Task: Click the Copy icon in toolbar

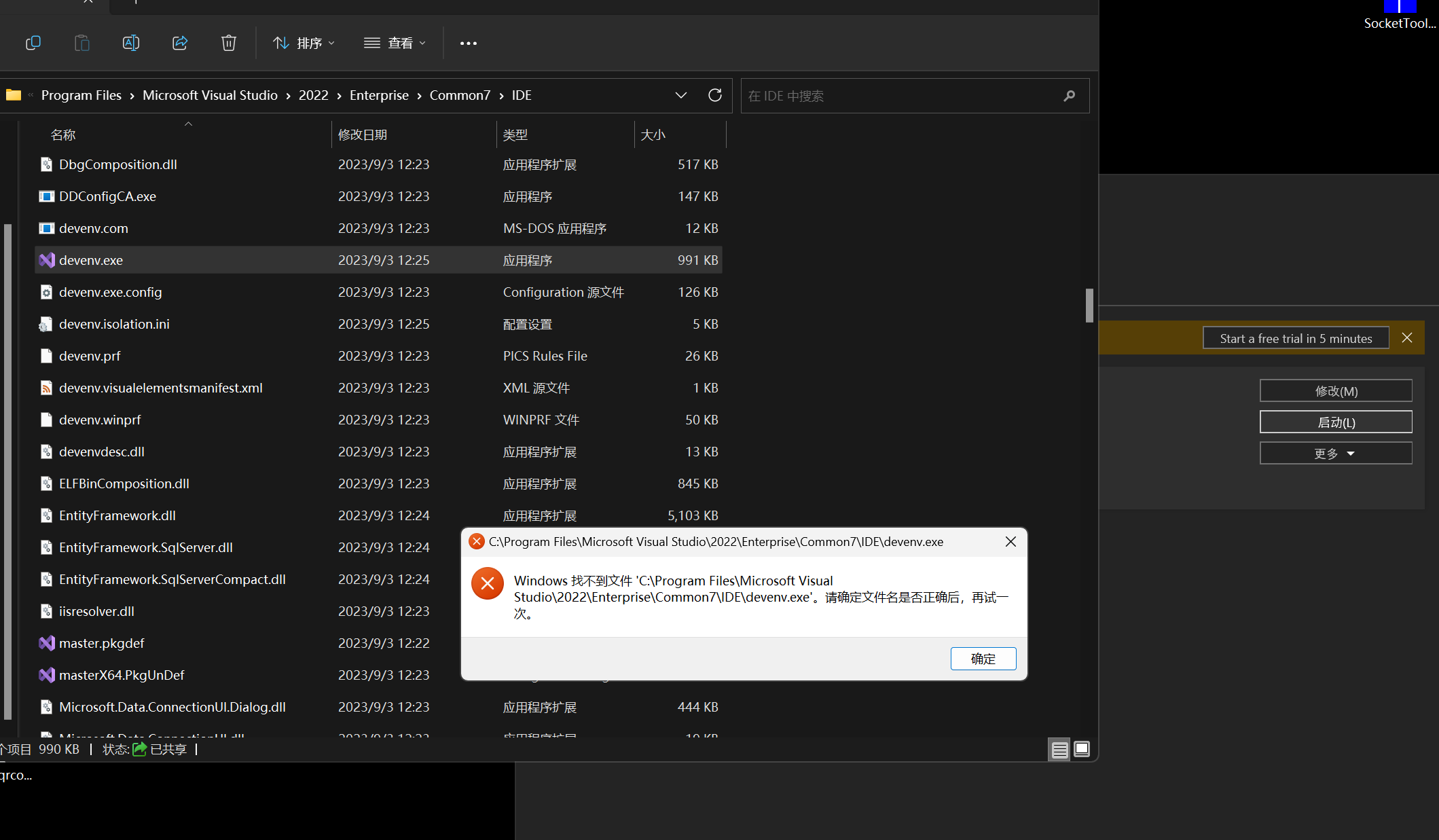Action: (33, 43)
